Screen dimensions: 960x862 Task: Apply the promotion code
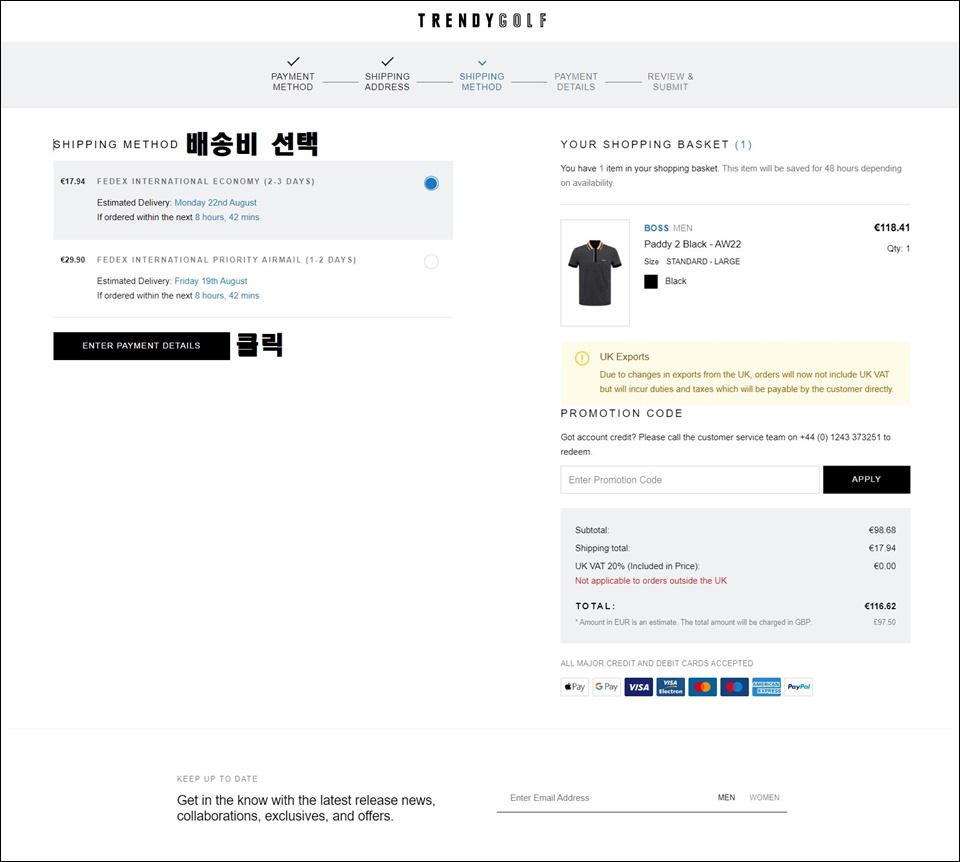tap(866, 479)
